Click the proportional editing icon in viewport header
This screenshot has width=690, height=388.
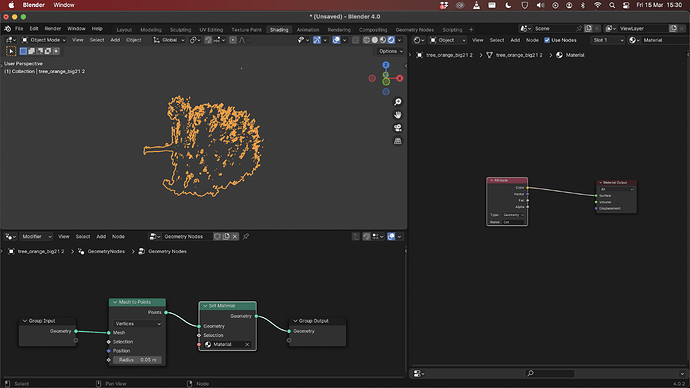233,40
